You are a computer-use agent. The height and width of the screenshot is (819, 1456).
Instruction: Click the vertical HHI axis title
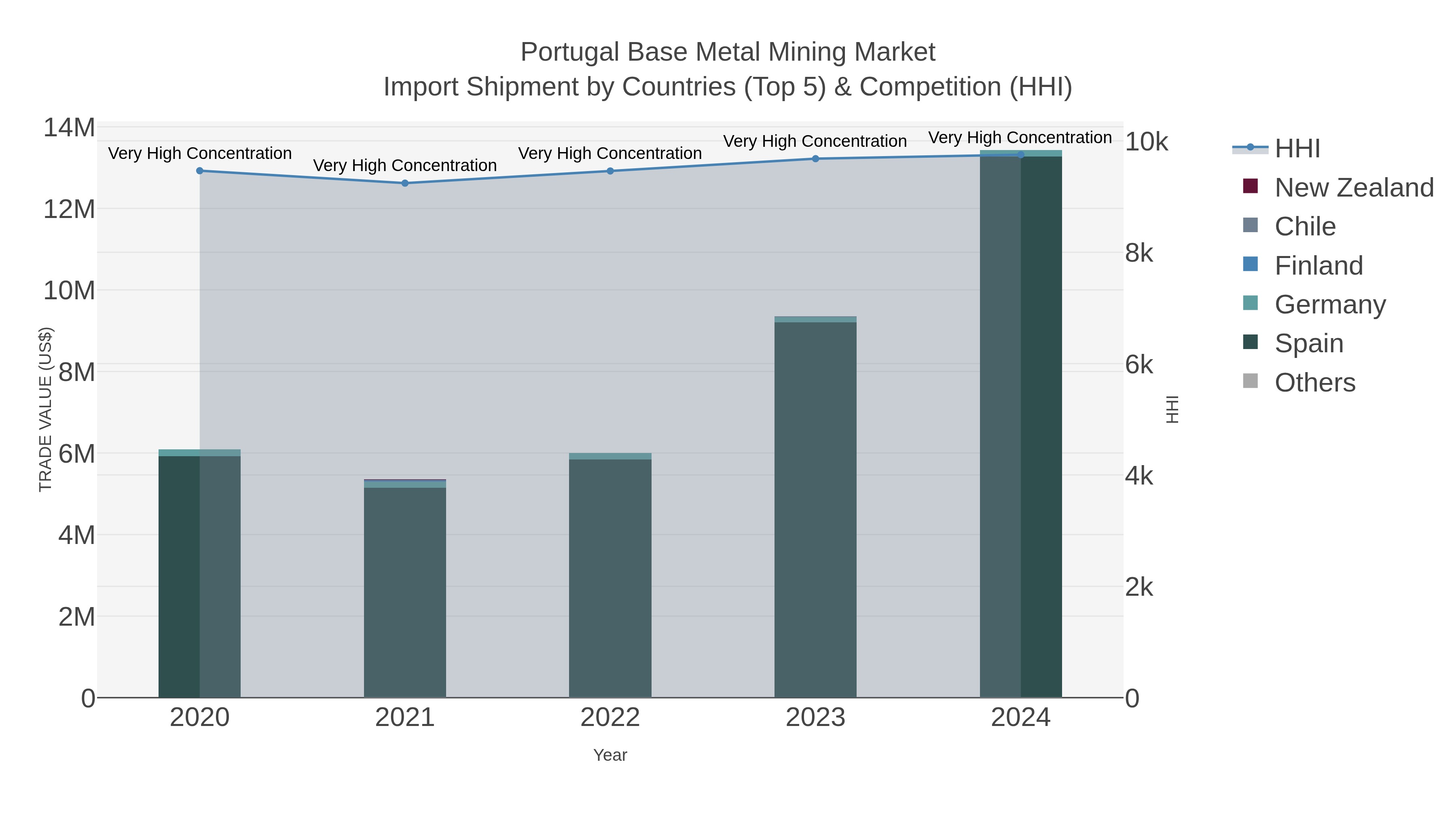click(x=1173, y=409)
